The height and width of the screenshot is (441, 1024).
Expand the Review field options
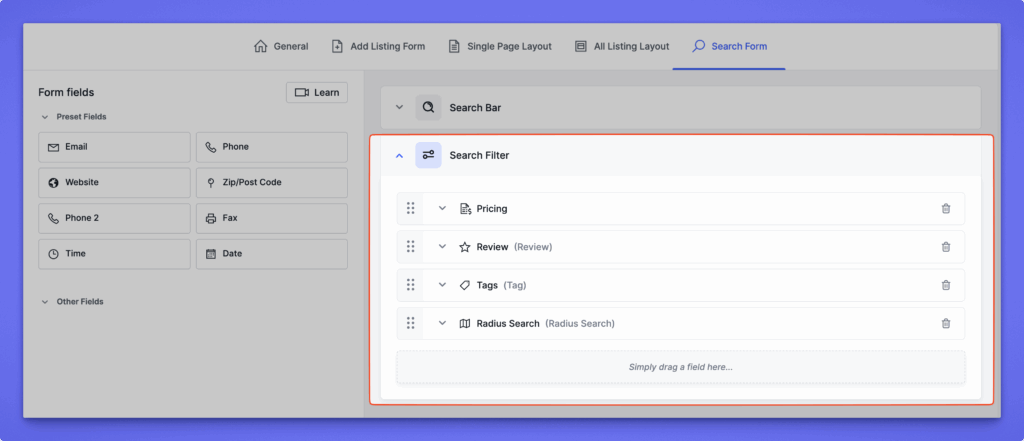tap(442, 247)
